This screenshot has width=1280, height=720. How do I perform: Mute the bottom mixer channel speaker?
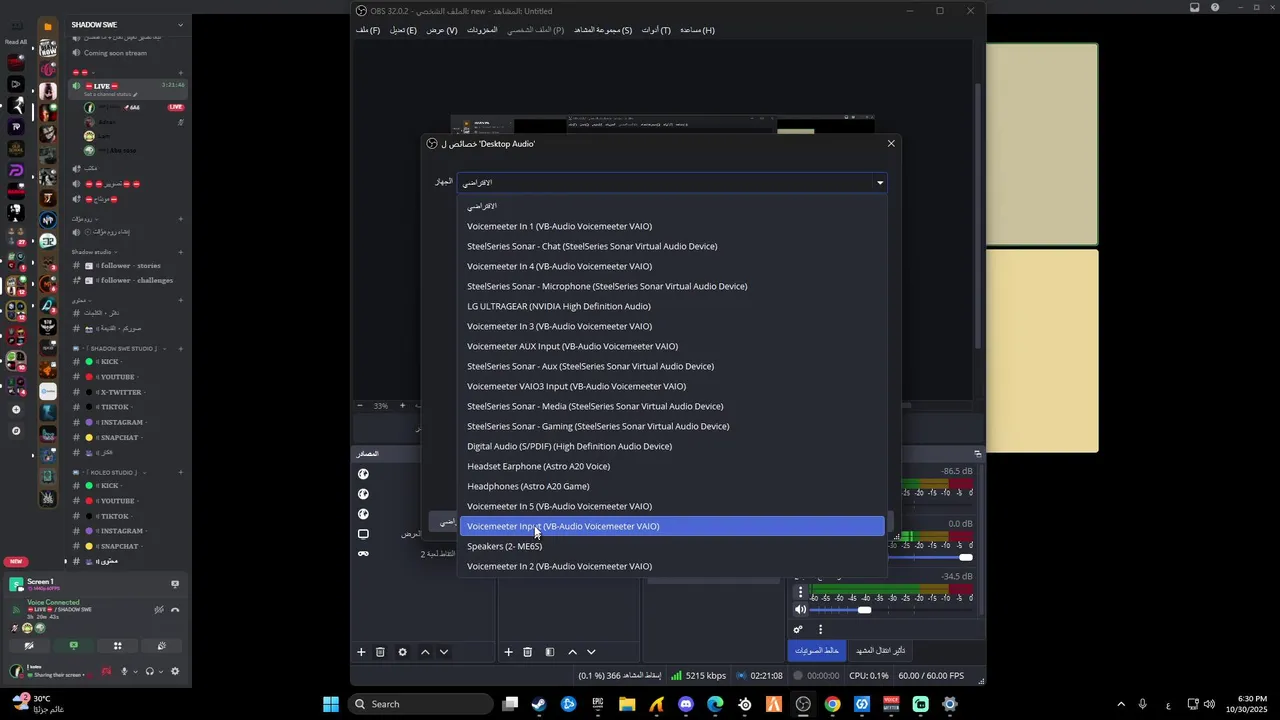pyautogui.click(x=800, y=610)
